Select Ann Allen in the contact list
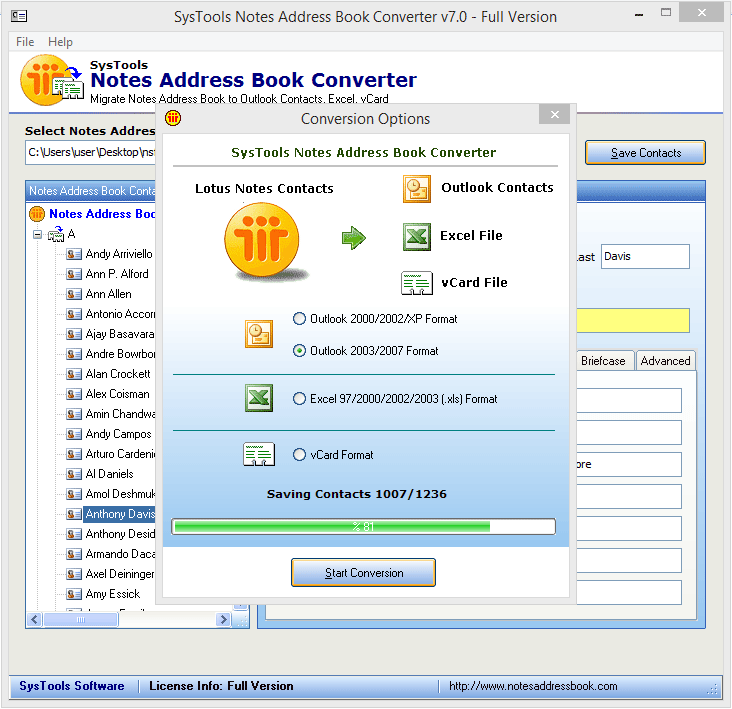This screenshot has height=709, width=732. click(109, 294)
